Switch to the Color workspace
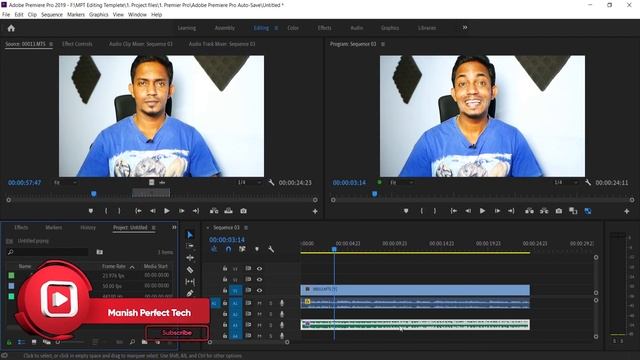Viewport: 640px width, 360px height. [x=293, y=28]
